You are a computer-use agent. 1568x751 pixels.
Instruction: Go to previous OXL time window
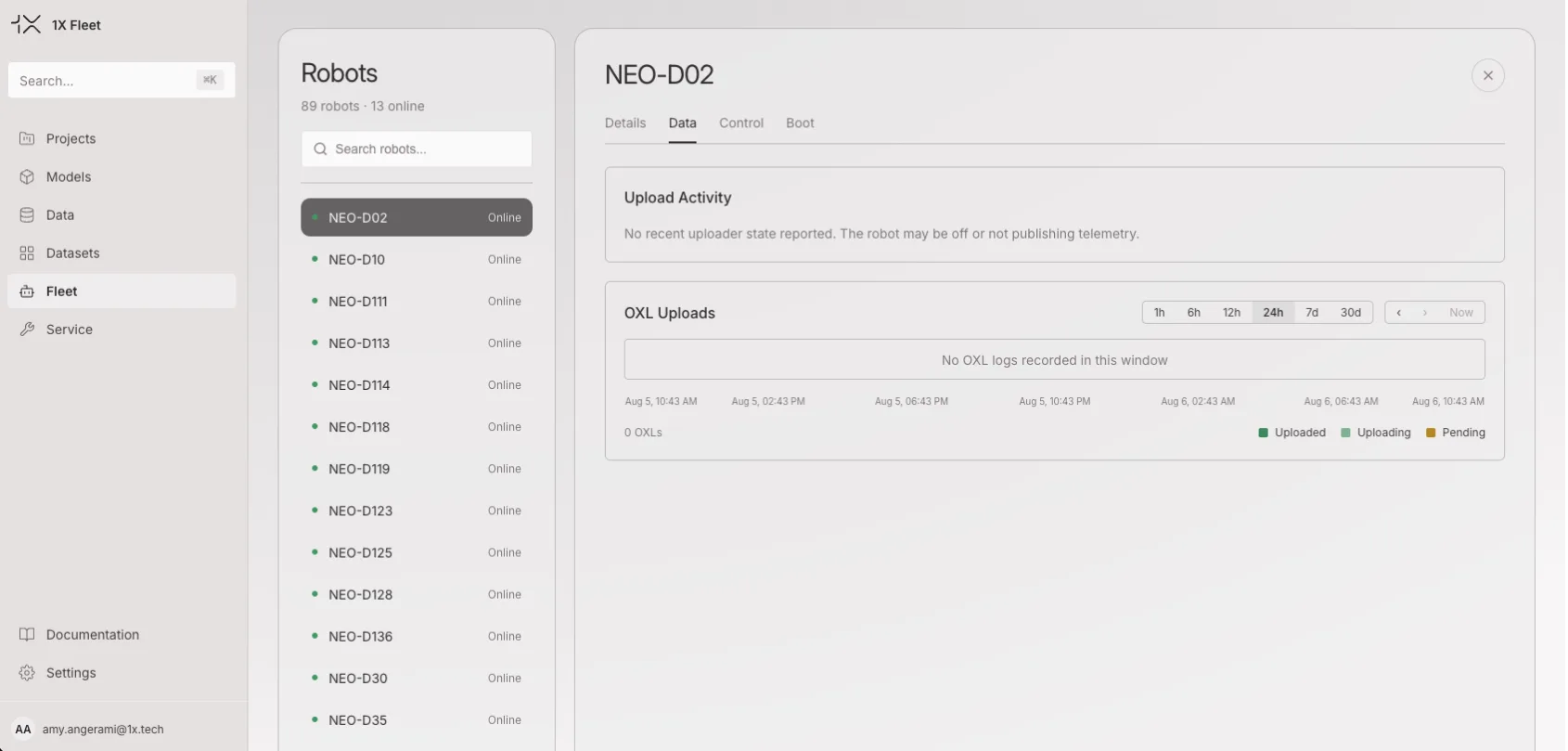click(x=1398, y=312)
